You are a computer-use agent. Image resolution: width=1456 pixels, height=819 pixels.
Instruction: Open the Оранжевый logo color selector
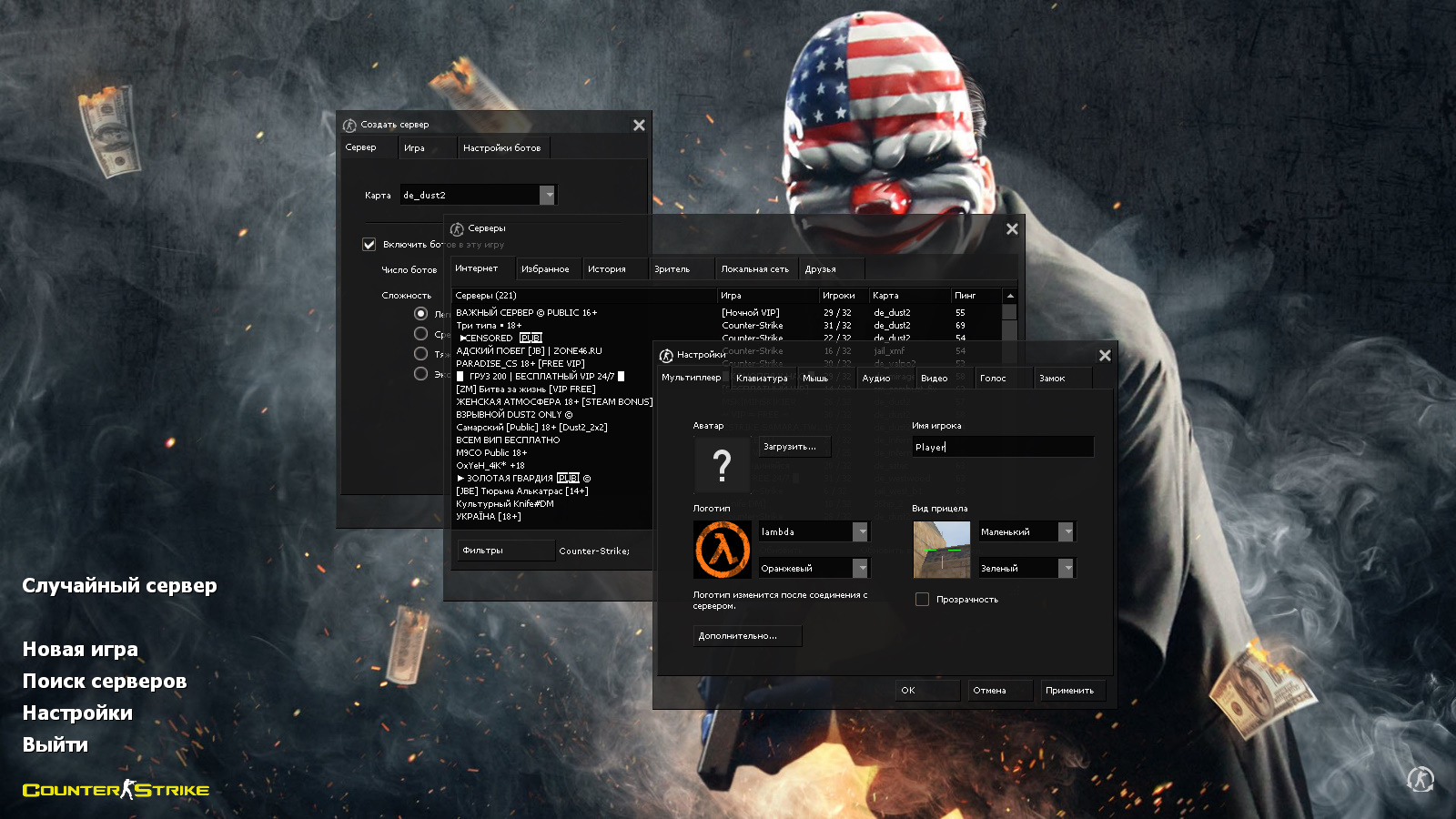860,568
